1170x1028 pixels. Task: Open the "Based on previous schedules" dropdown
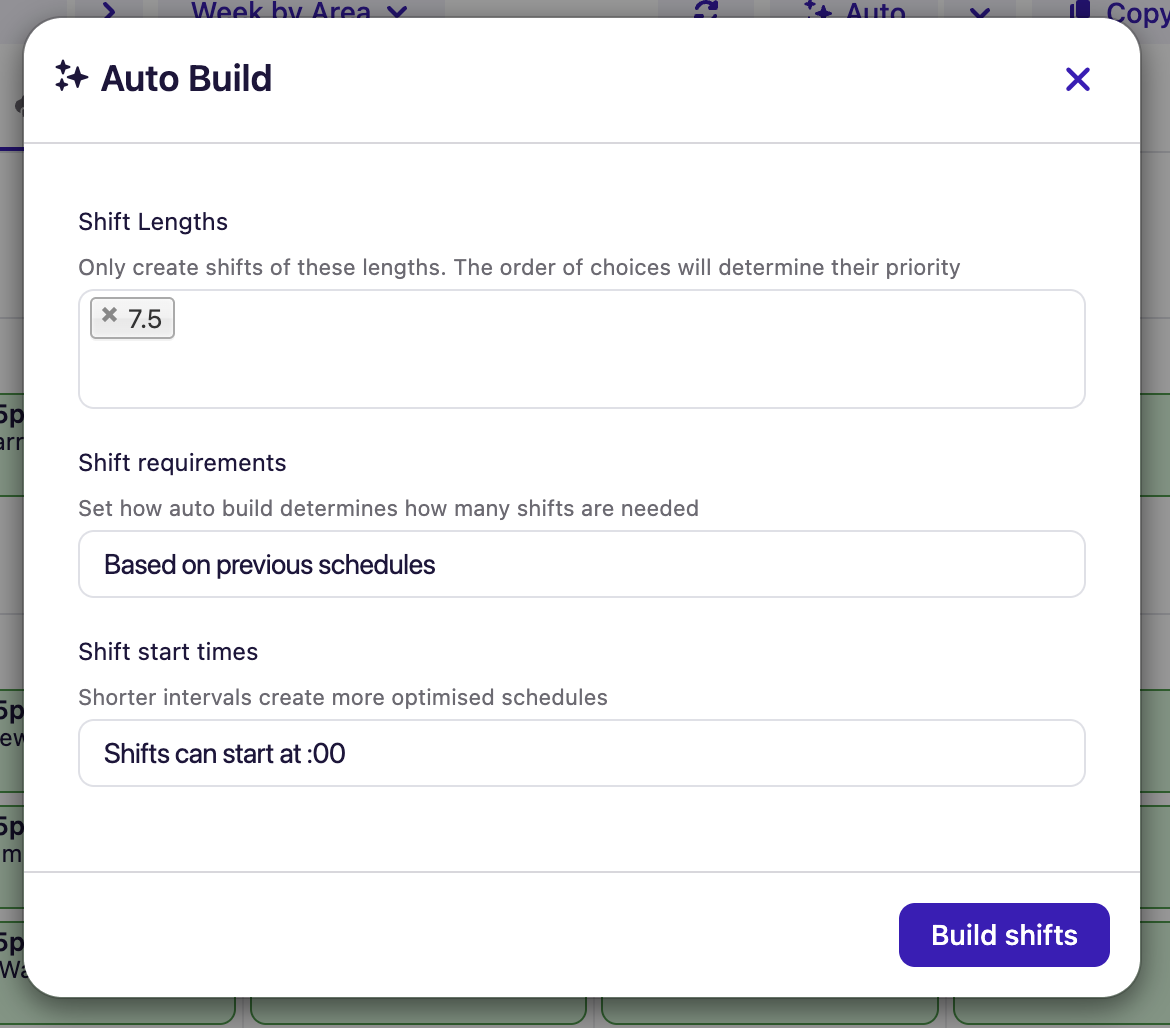tap(581, 564)
